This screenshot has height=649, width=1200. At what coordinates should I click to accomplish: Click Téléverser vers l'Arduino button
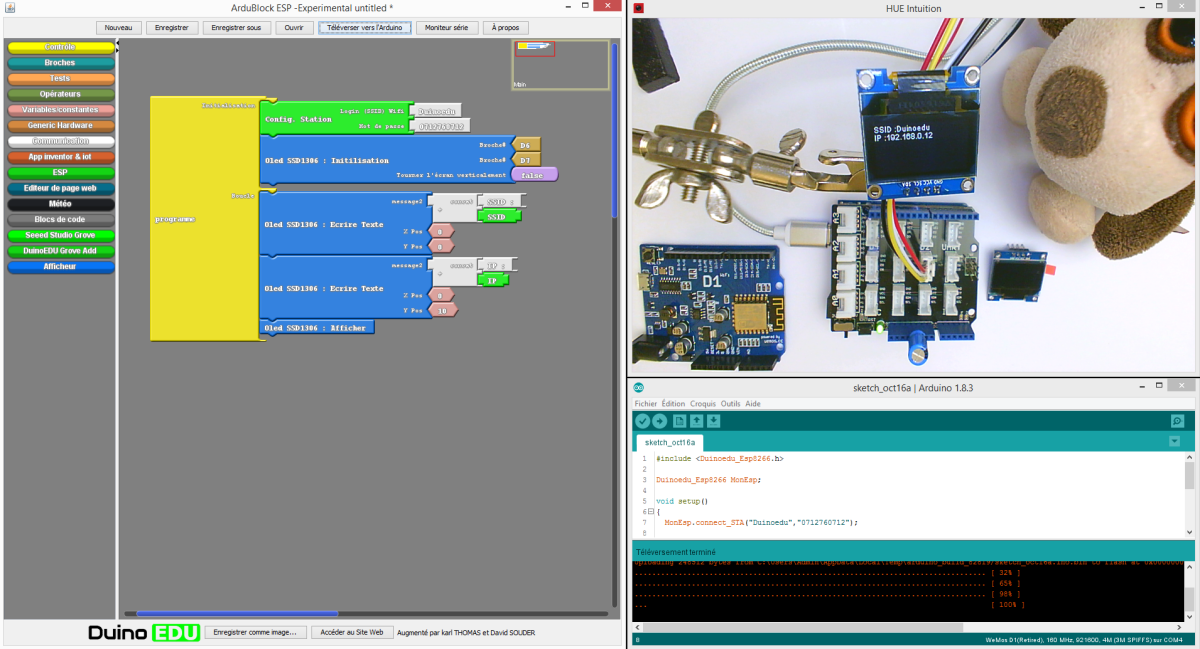(364, 28)
